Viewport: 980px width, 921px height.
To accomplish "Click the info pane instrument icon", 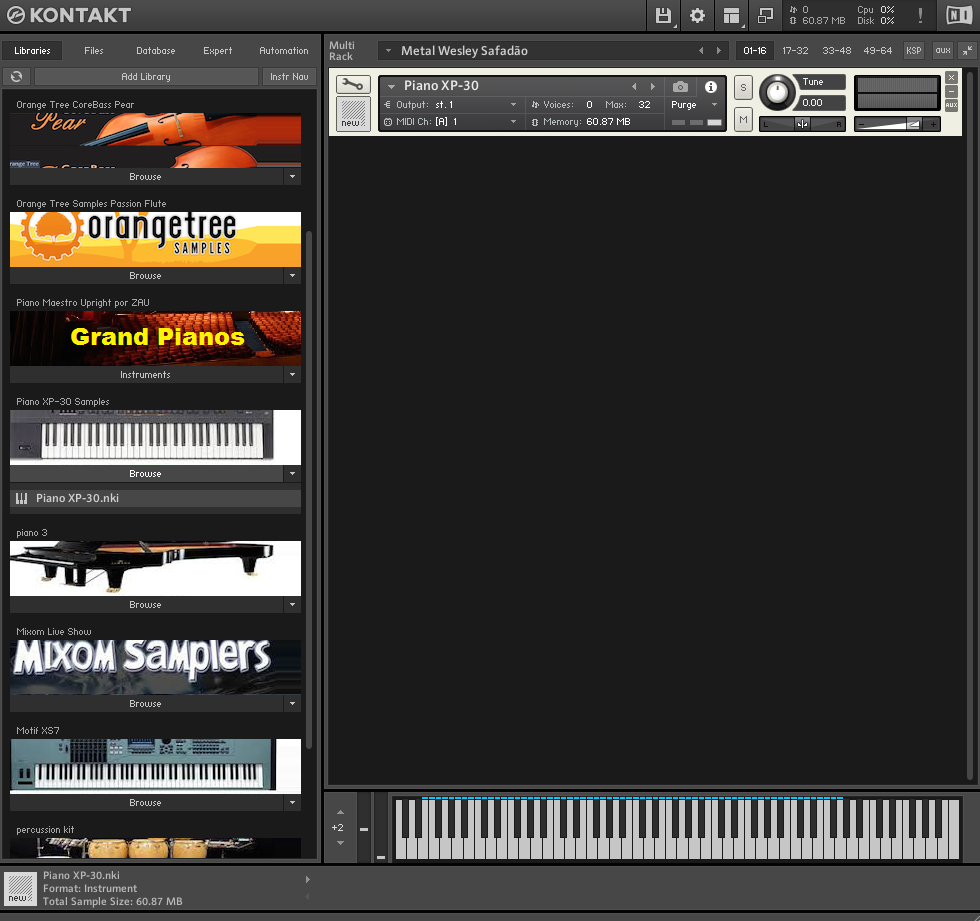I will (21, 888).
